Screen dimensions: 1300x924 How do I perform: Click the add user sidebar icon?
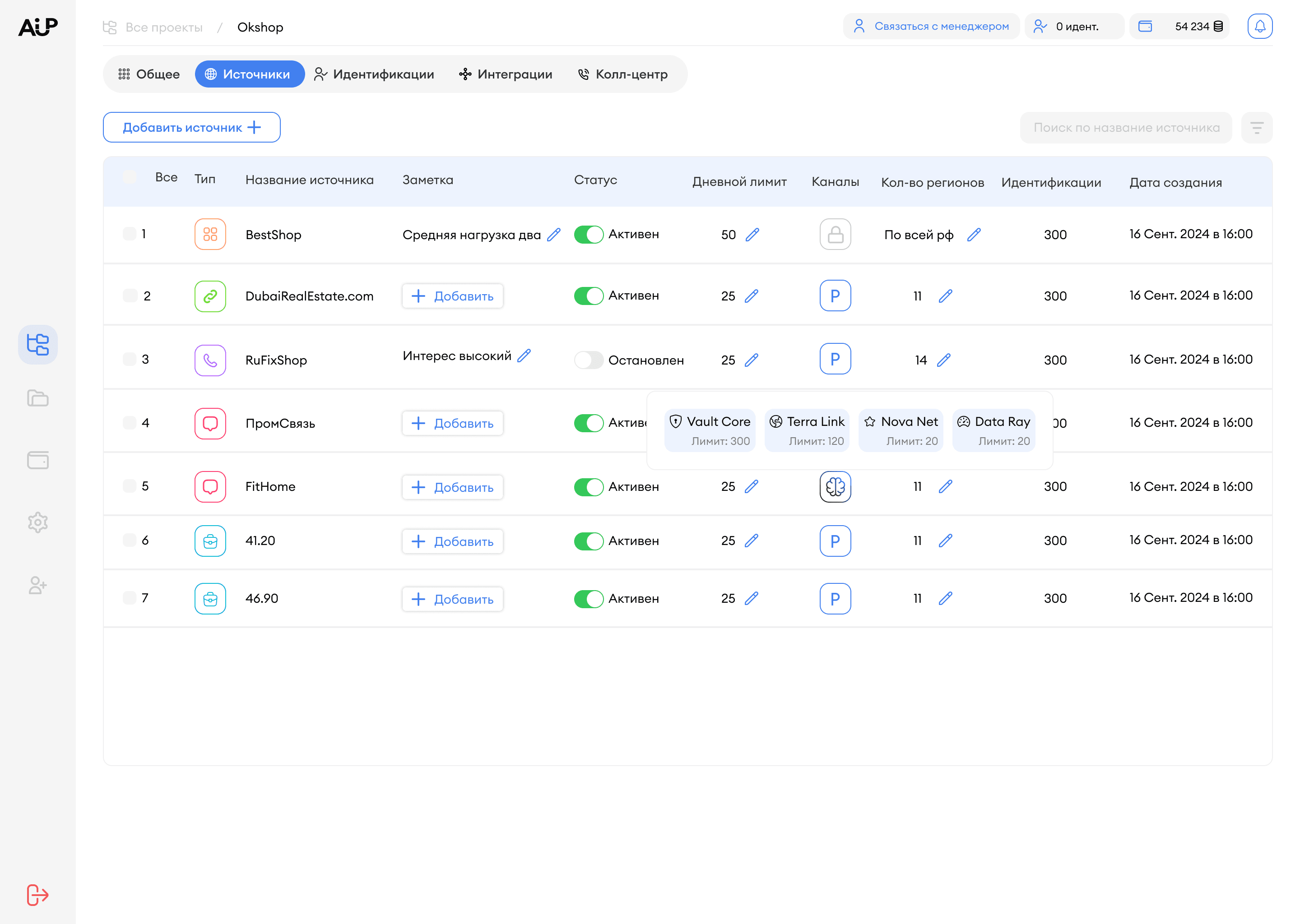click(37, 585)
